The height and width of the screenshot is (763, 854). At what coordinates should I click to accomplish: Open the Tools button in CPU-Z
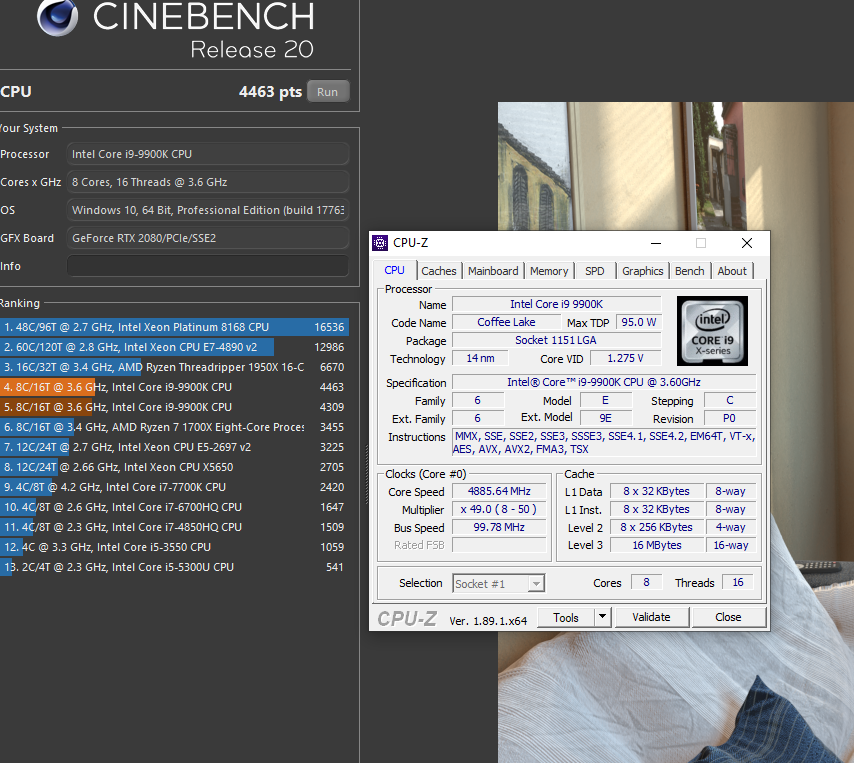[x=566, y=618]
